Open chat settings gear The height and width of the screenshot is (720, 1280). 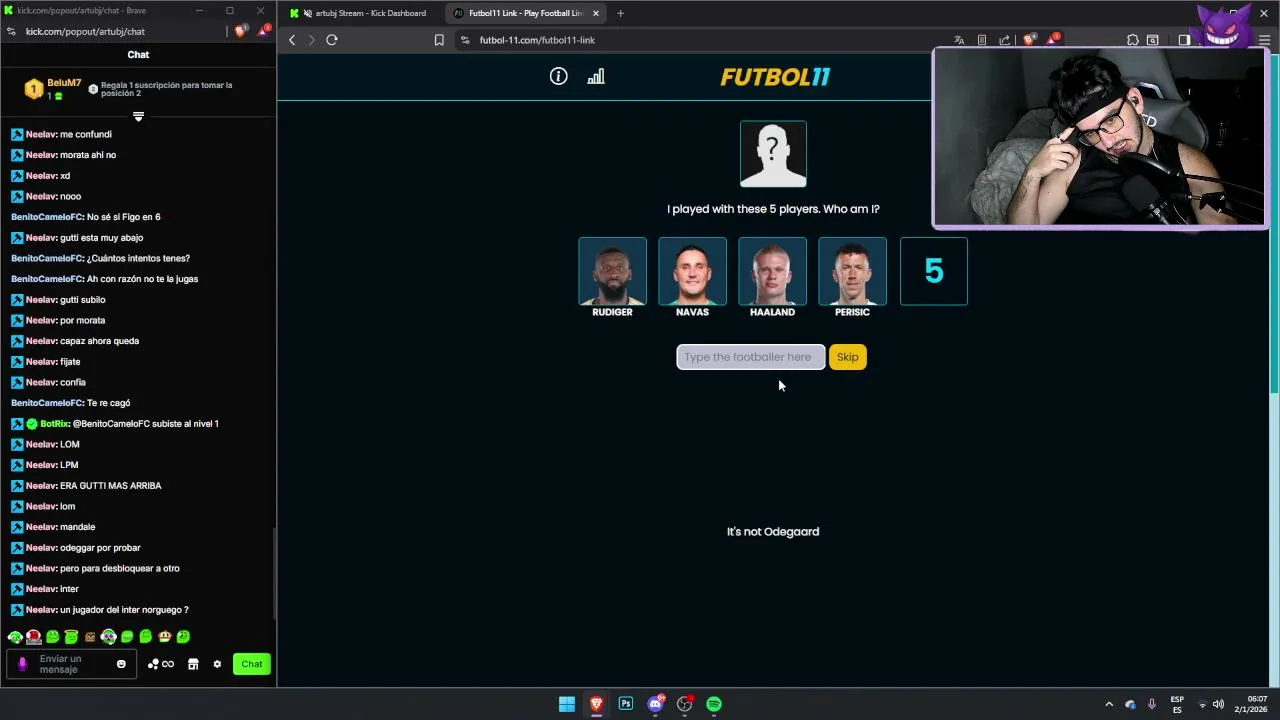217,664
